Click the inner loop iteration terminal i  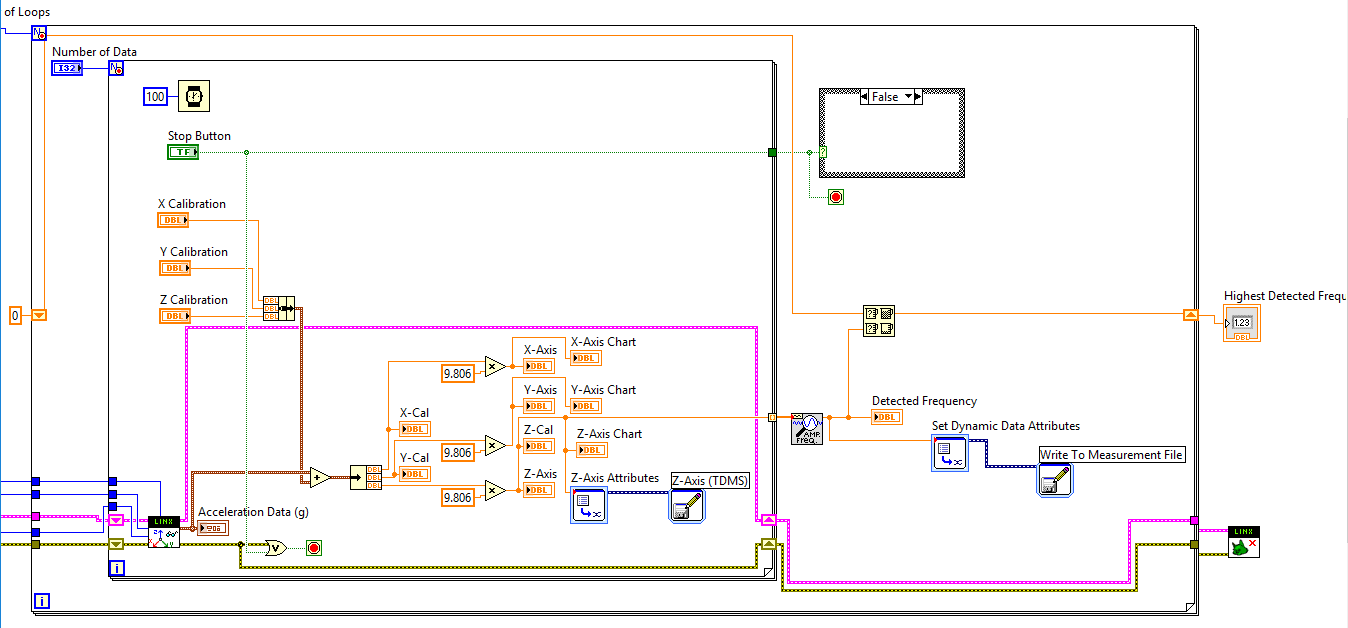coord(117,568)
